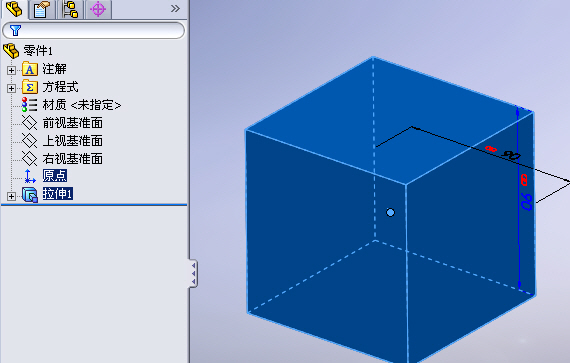Open the DimXpertManager tab
Screen dimensions: 570x363
98,9
